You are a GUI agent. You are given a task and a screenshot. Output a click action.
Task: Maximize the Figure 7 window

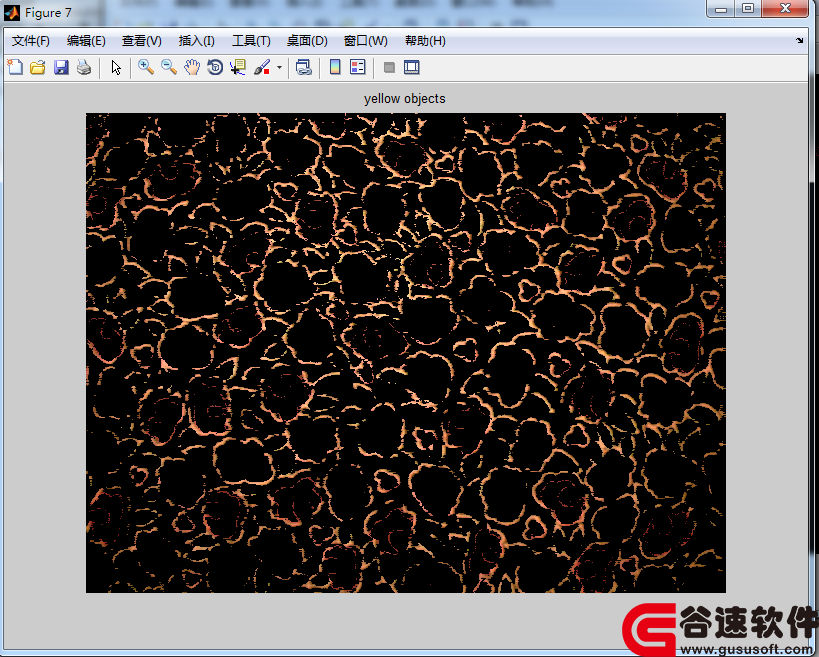click(748, 9)
